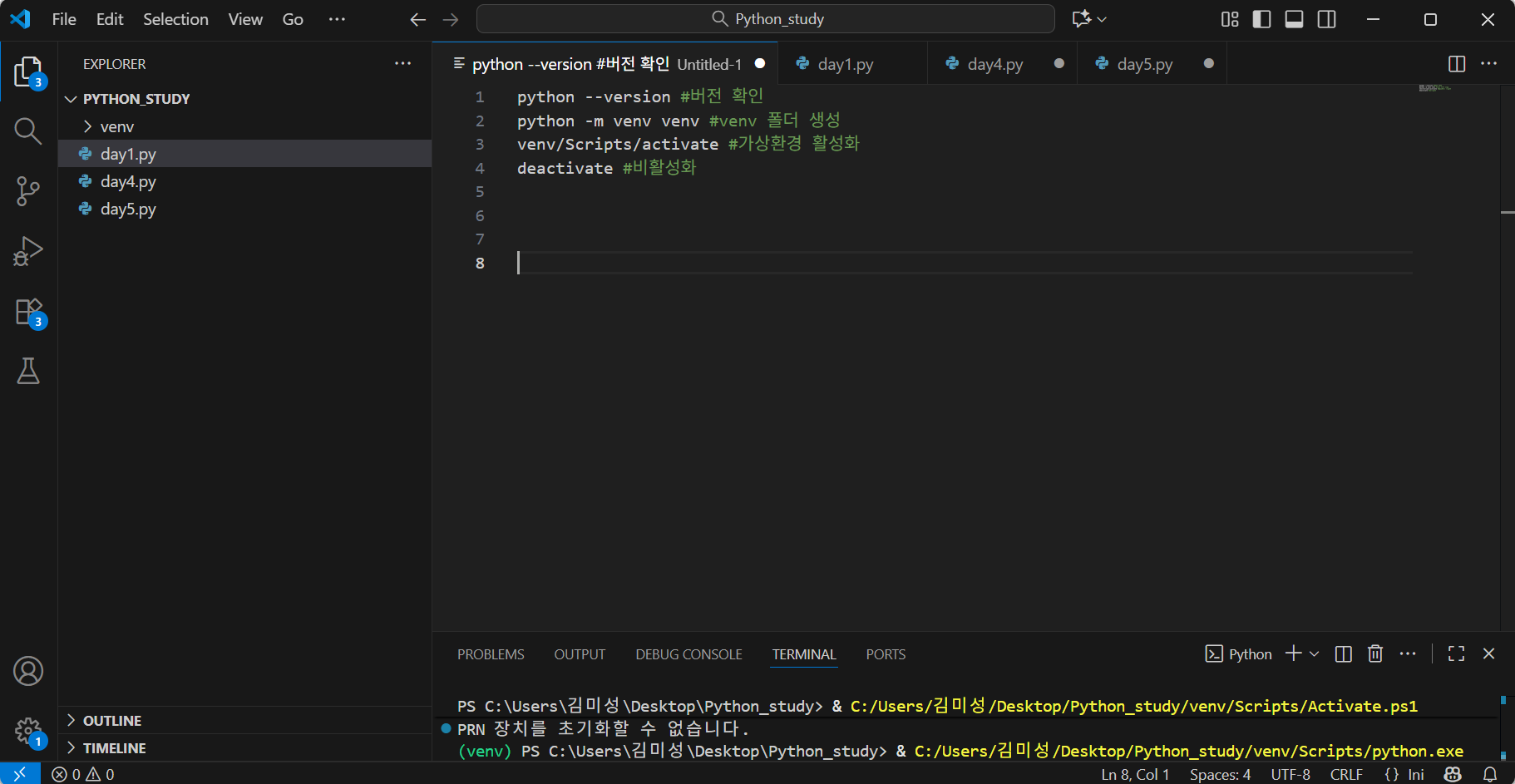Screen dimensions: 1515x784
Task: Open the Source Control view
Action: pyautogui.click(x=28, y=191)
